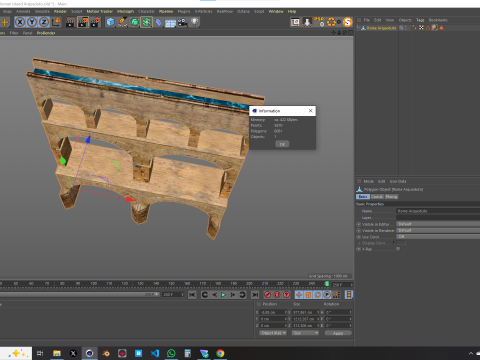Viewport: 480px width, 360px height.
Task: Open the Window menu
Action: point(276,11)
